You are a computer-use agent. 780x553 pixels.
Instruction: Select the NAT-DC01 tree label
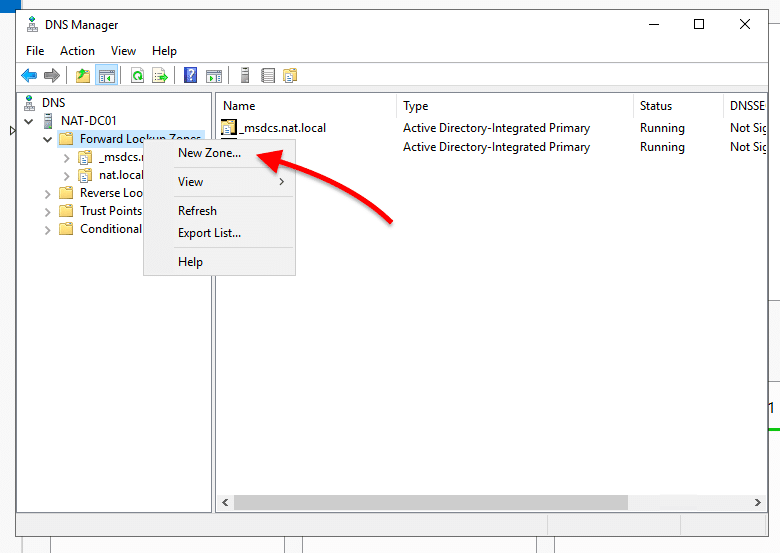(x=89, y=121)
